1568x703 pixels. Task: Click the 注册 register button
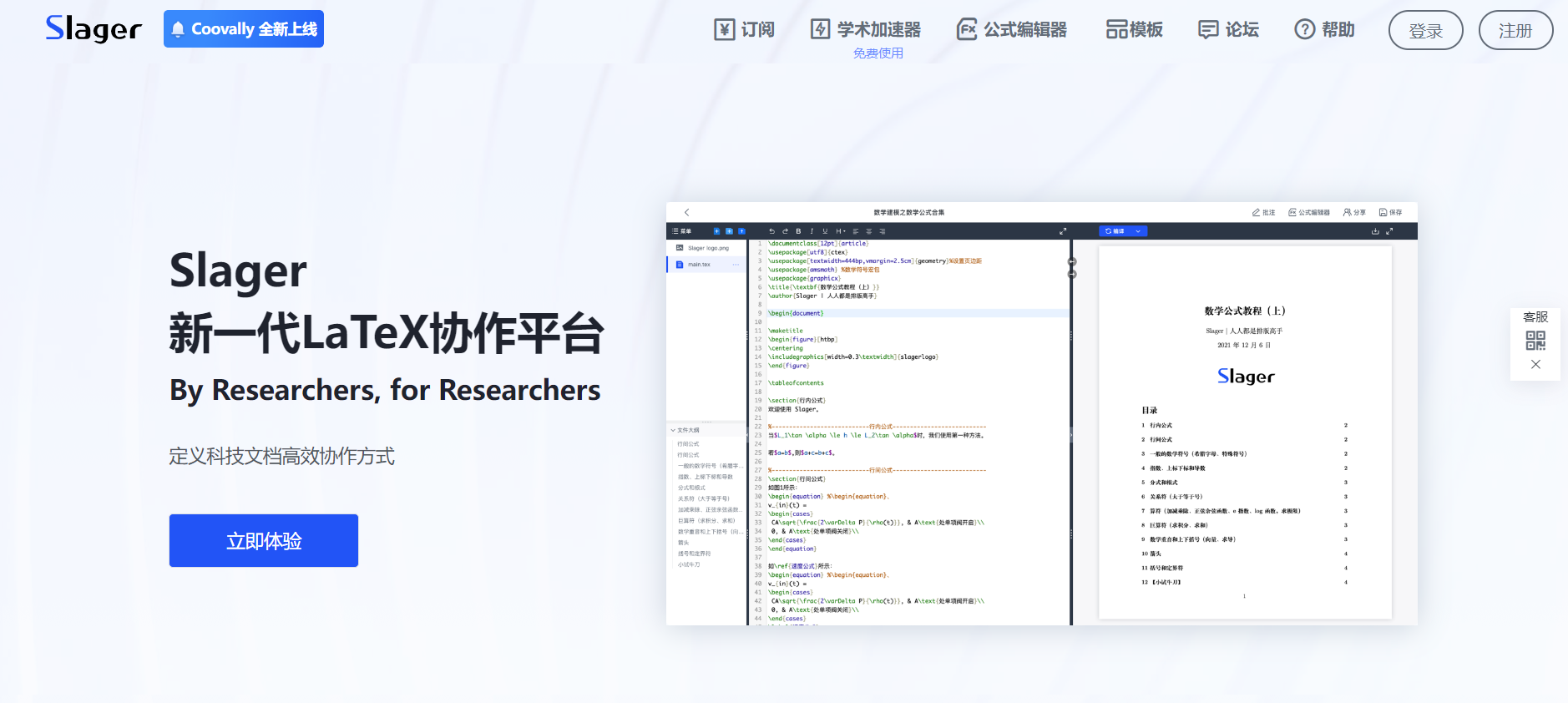tap(1515, 31)
